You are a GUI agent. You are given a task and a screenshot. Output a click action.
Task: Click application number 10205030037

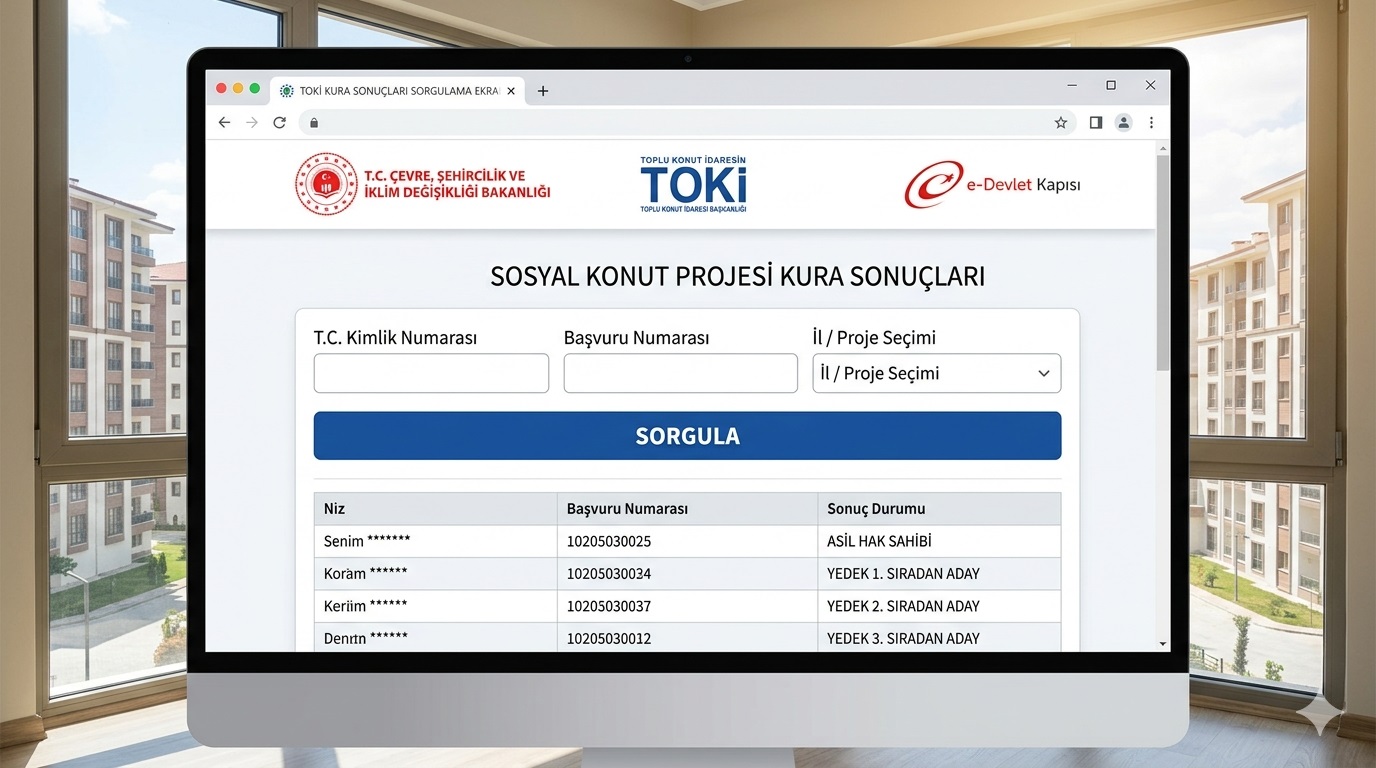click(609, 606)
